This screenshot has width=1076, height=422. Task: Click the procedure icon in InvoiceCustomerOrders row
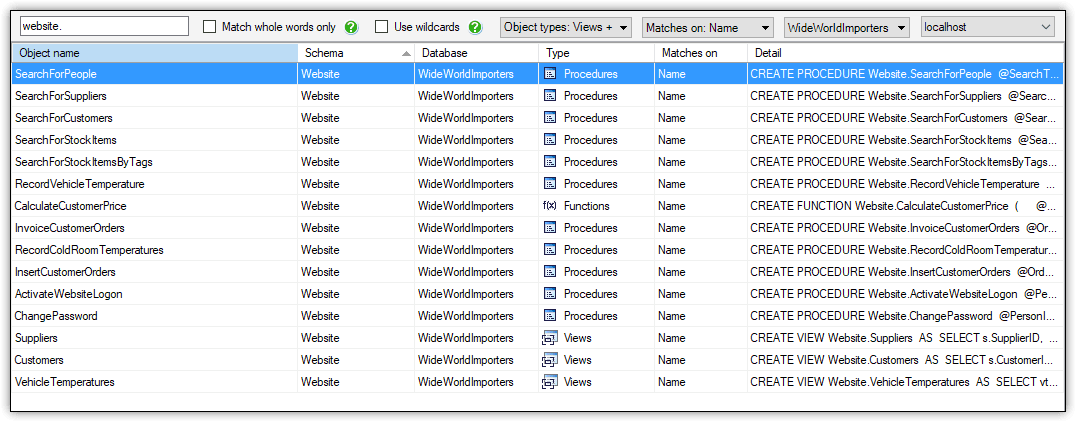[550, 228]
